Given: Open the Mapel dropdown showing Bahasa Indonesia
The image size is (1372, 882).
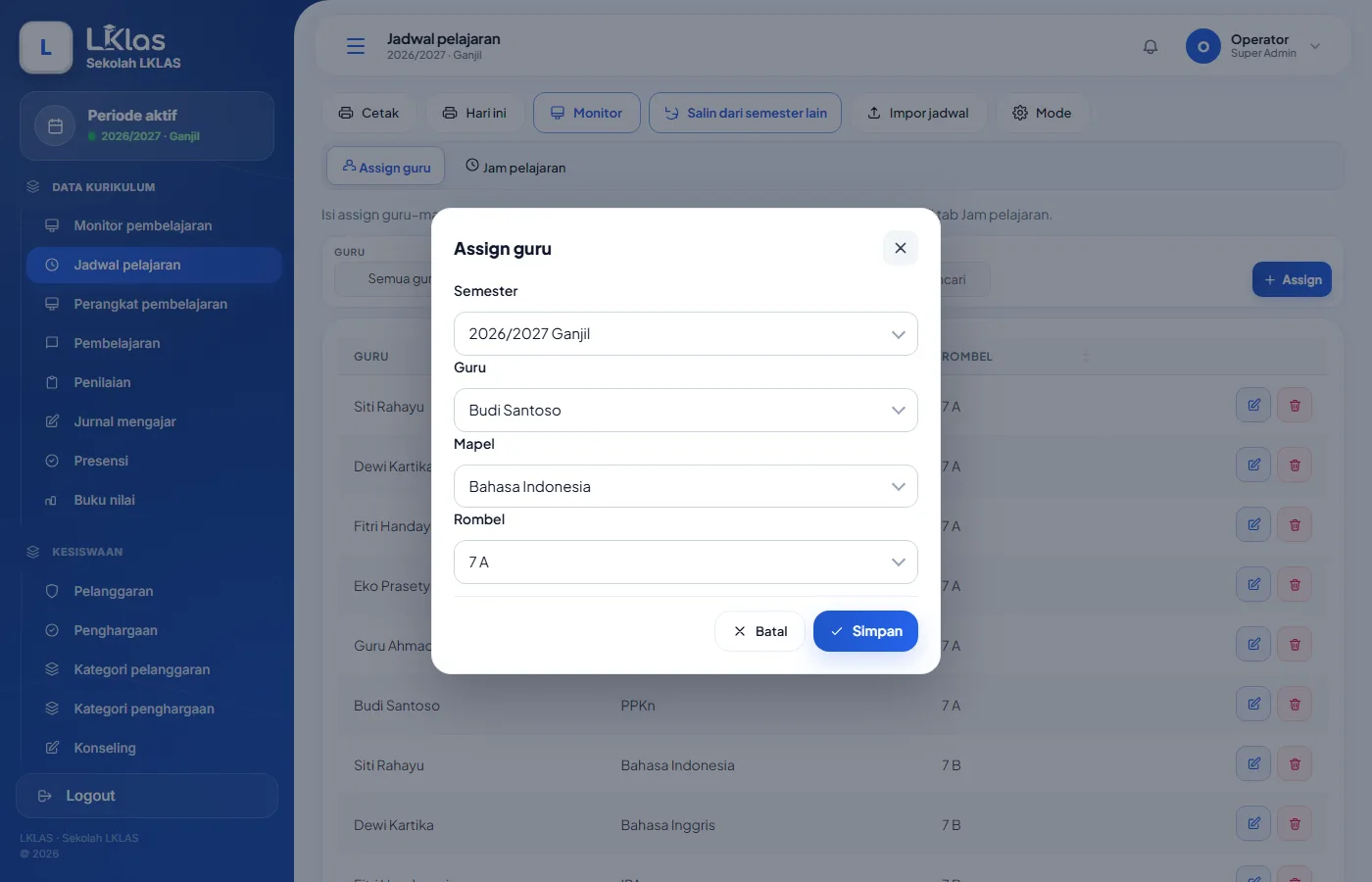Looking at the screenshot, I should click(x=686, y=486).
